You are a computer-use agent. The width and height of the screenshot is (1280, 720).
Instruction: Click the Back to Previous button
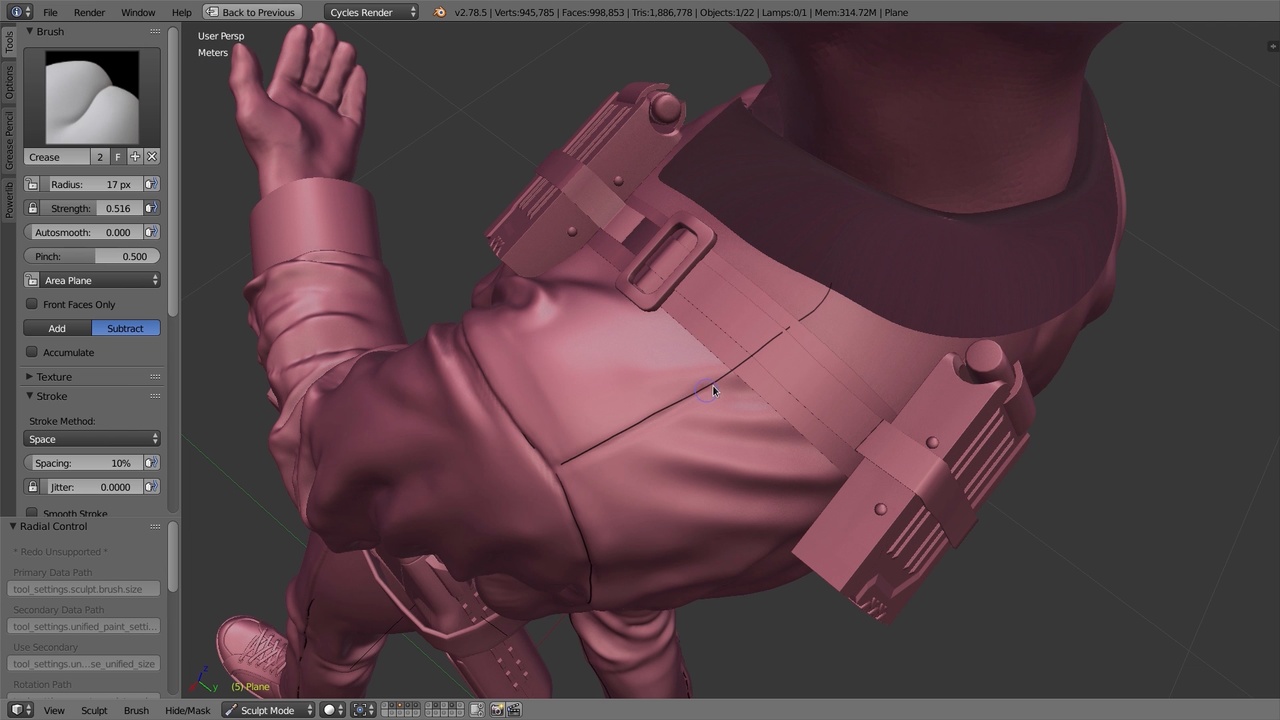pyautogui.click(x=250, y=12)
